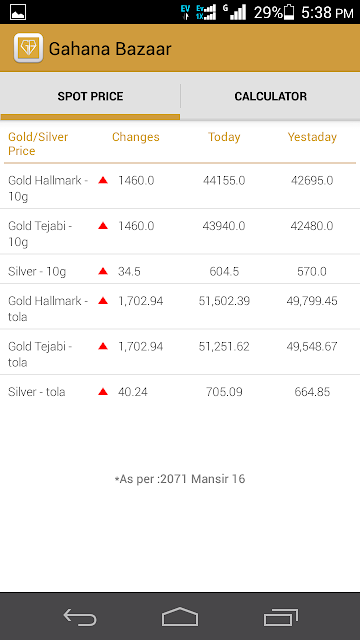Switch to the CALCULATOR tab
This screenshot has height=640, width=360.
click(x=270, y=96)
